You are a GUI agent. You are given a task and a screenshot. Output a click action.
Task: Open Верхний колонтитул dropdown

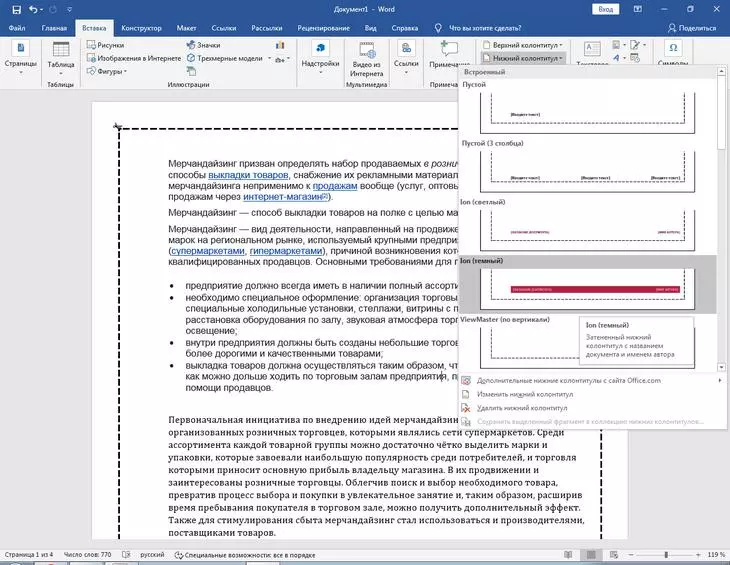point(523,45)
